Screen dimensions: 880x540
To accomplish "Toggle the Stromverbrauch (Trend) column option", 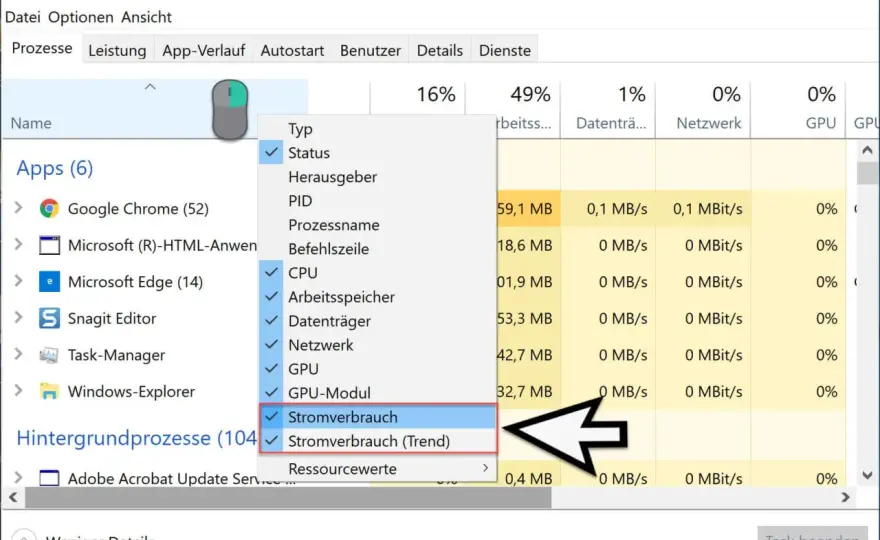I will click(x=377, y=441).
